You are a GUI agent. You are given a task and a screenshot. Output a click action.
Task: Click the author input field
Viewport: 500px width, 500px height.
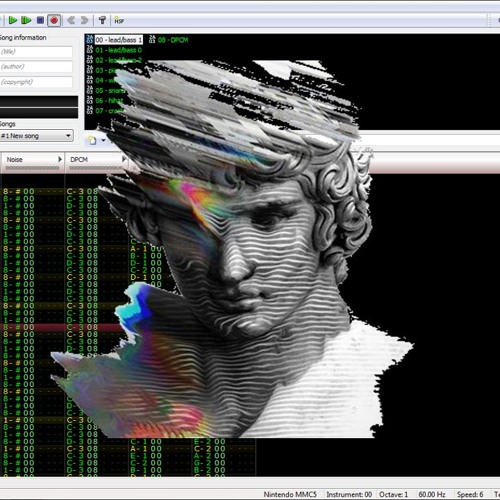click(x=36, y=67)
